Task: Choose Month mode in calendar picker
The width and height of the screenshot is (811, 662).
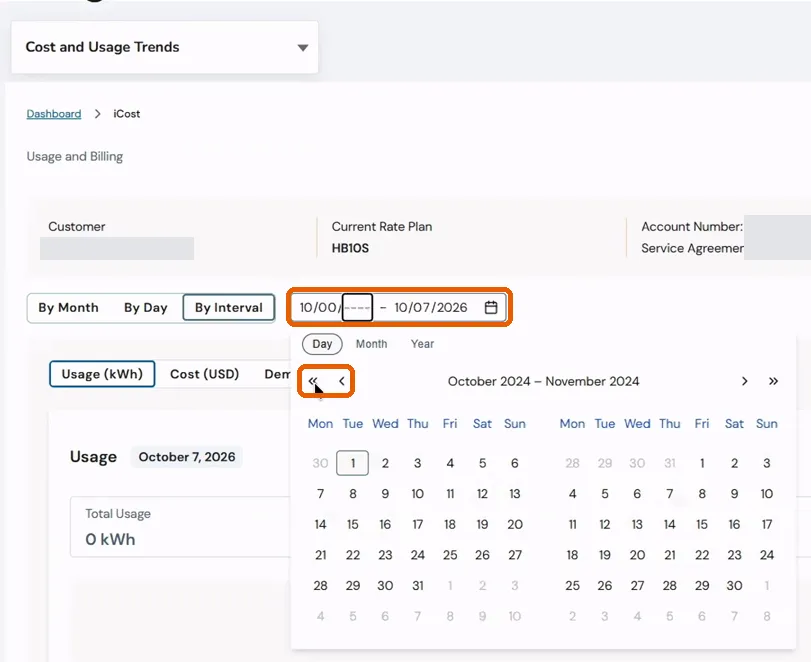Action: (x=371, y=344)
